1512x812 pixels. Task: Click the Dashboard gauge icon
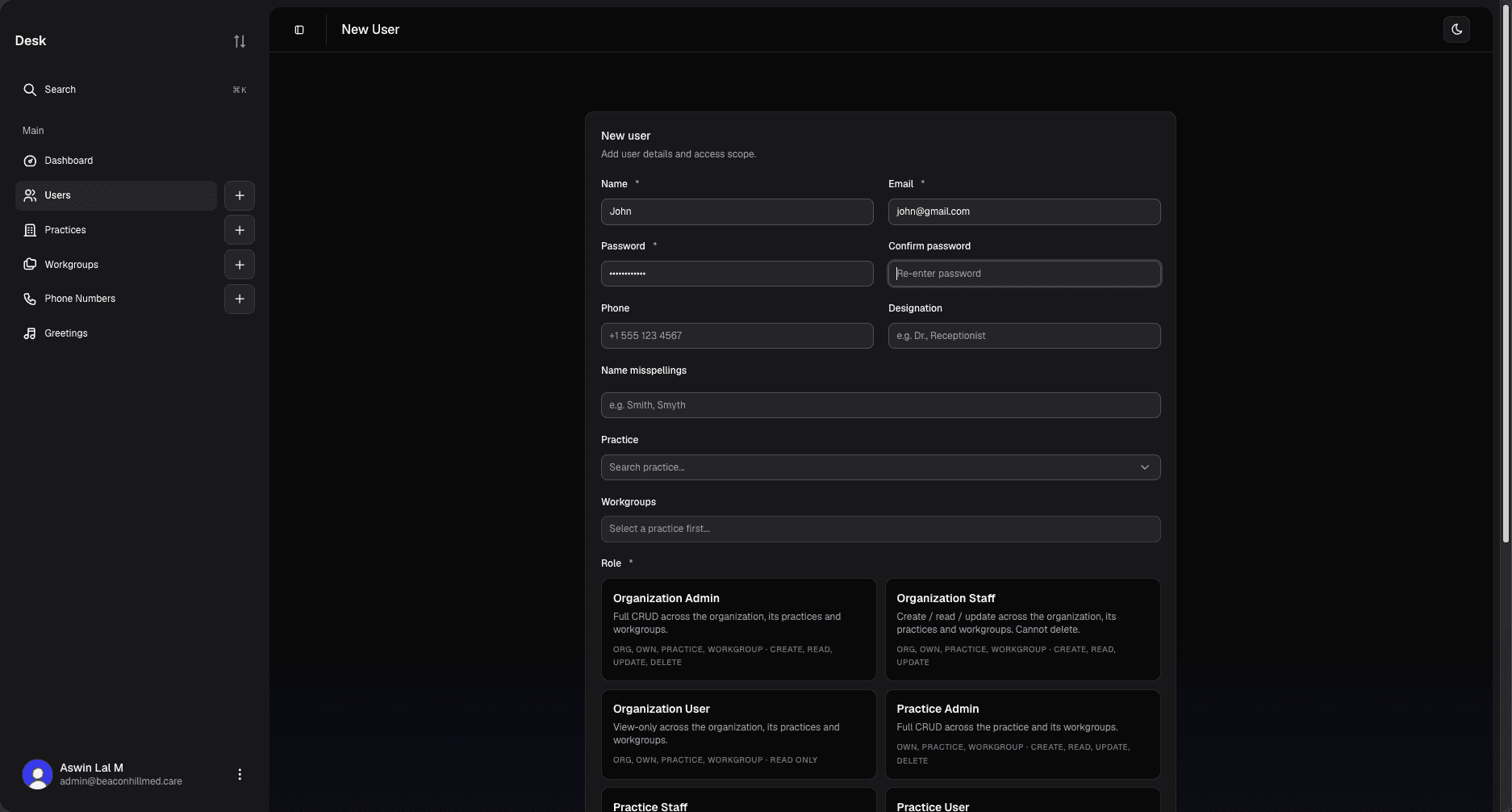click(30, 161)
